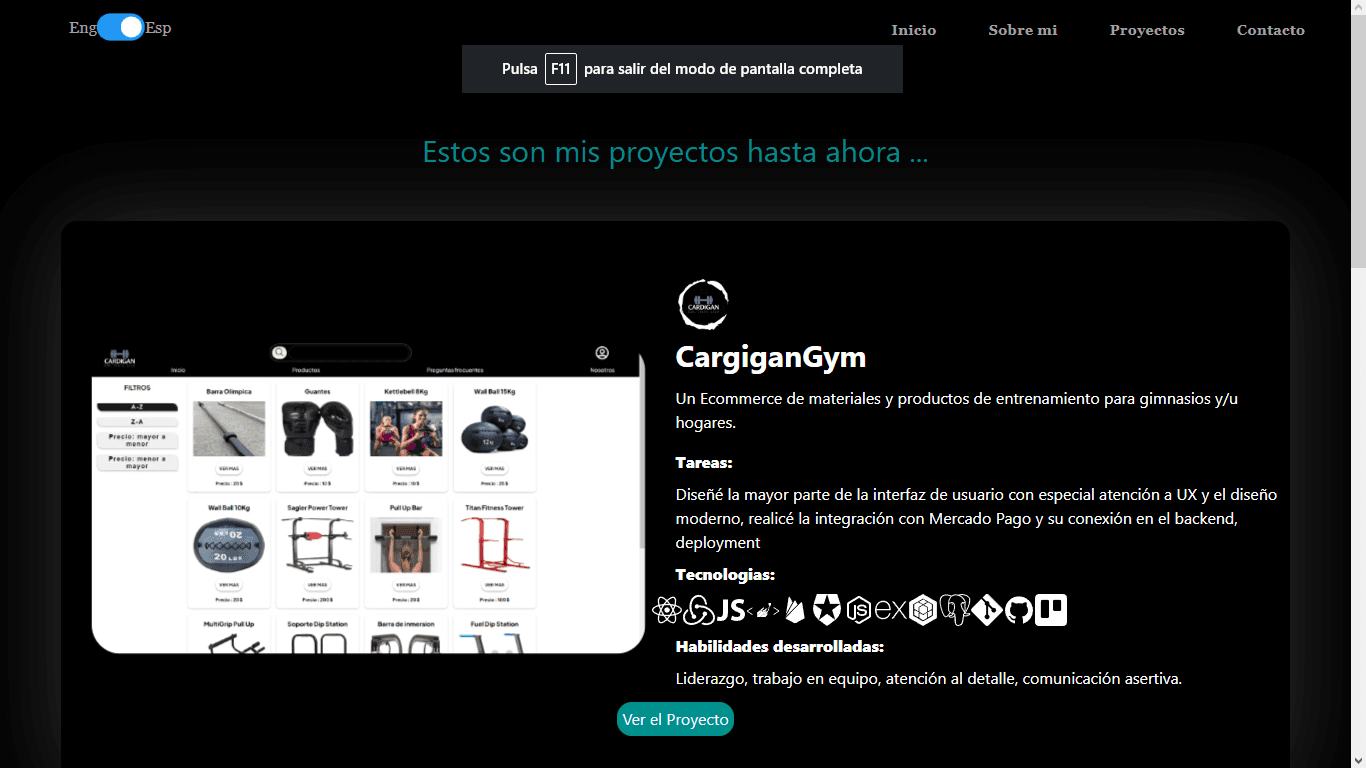Viewport: 1366px width, 768px height.
Task: Click the CargiganGym store preview screenshot
Action: pyautogui.click(x=368, y=497)
